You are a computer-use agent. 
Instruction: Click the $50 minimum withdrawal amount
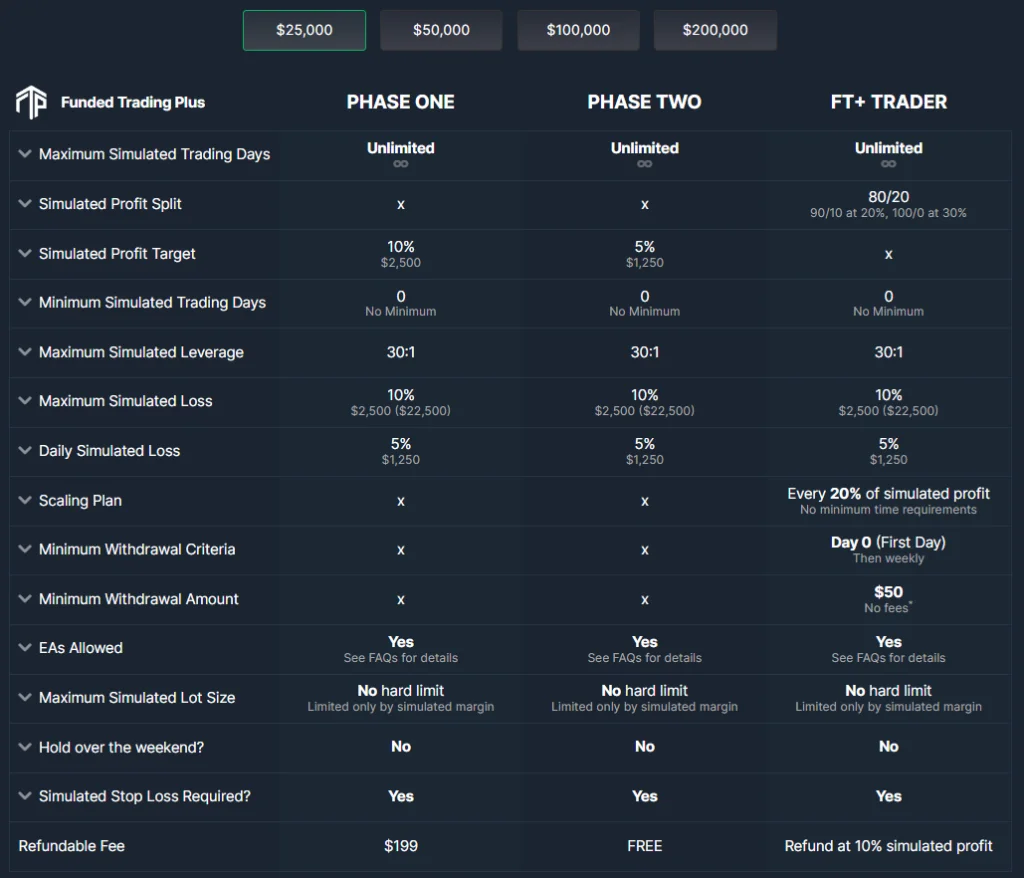[889, 592]
